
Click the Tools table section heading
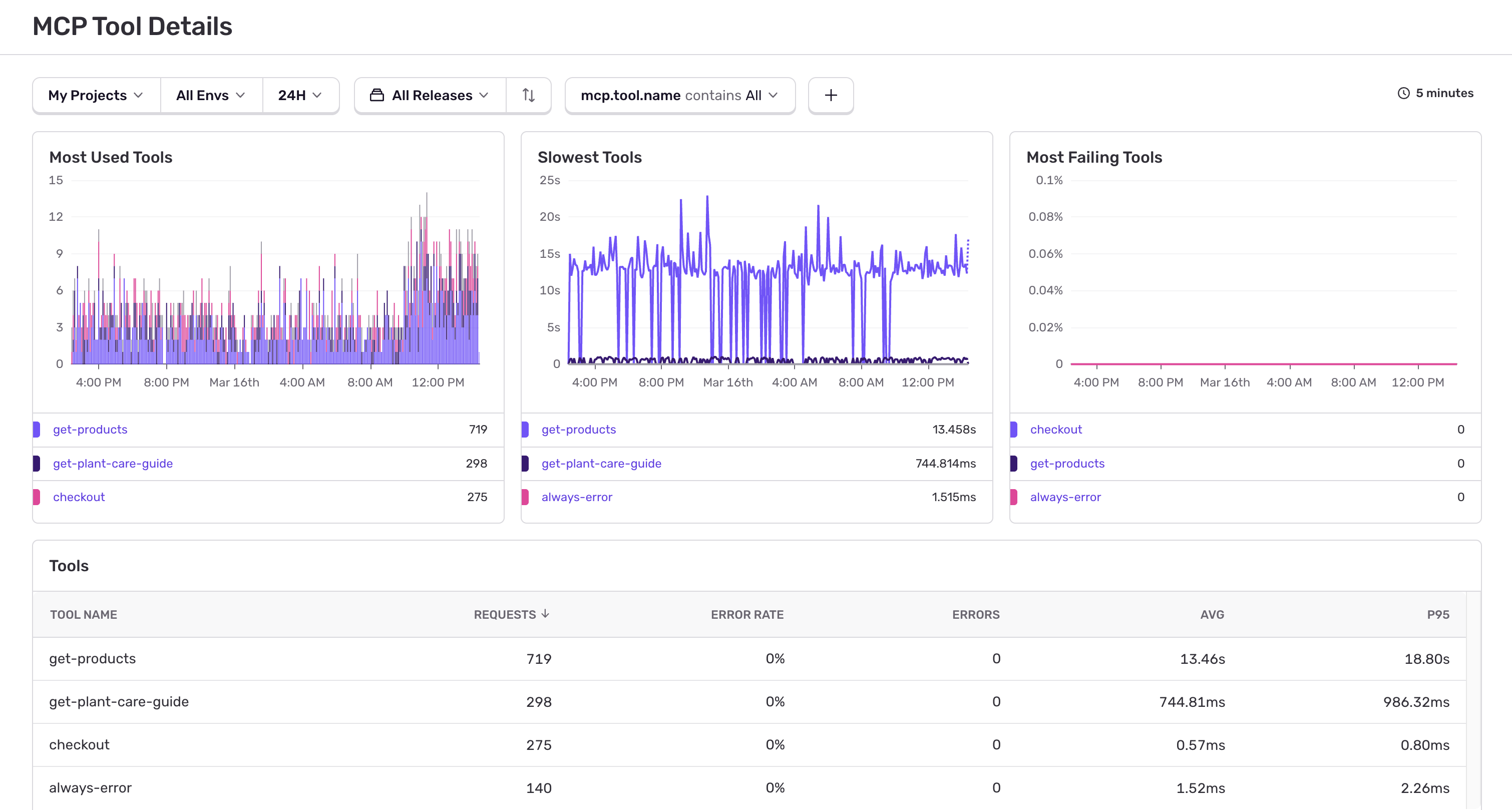(x=69, y=566)
